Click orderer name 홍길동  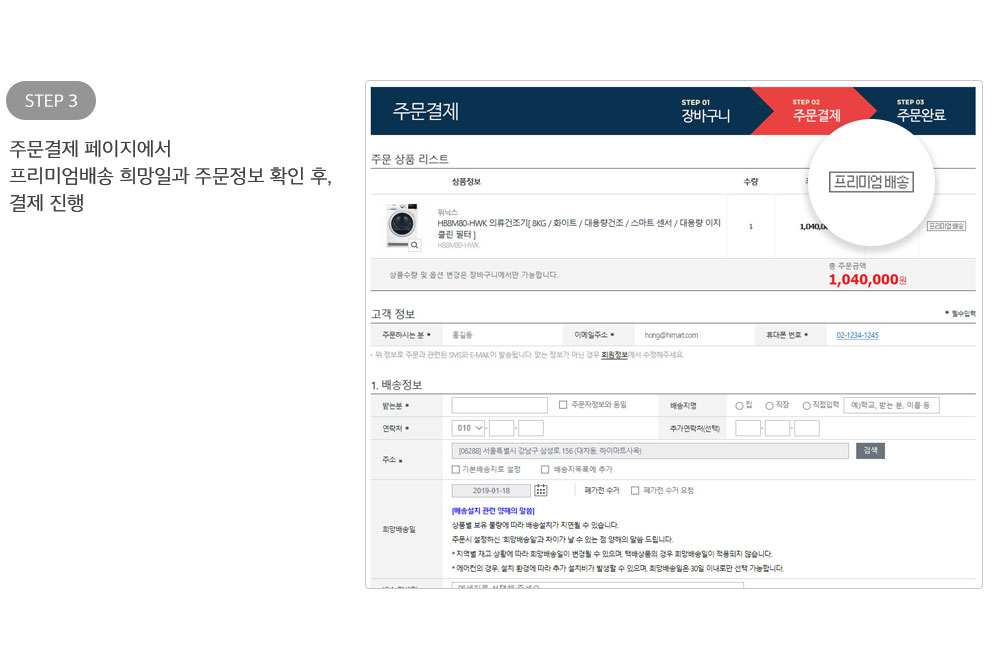(x=462, y=335)
